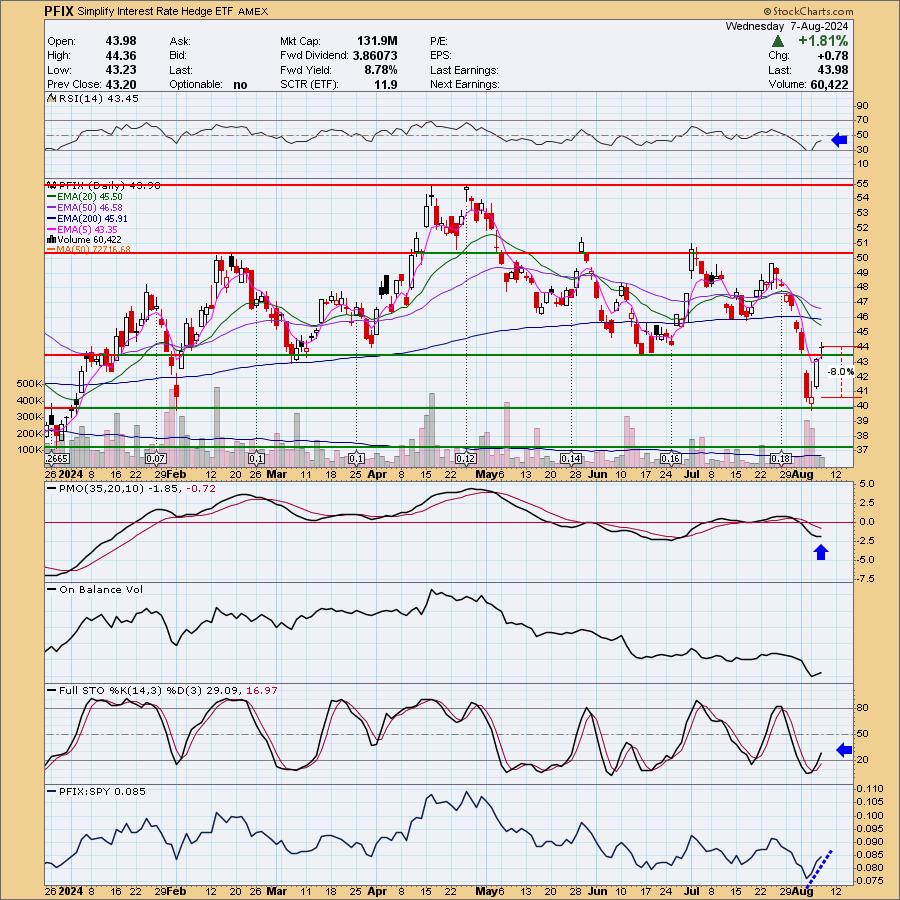Viewport: 900px width, 900px height.
Task: Click the 'P/E:' label
Action: click(x=439, y=41)
